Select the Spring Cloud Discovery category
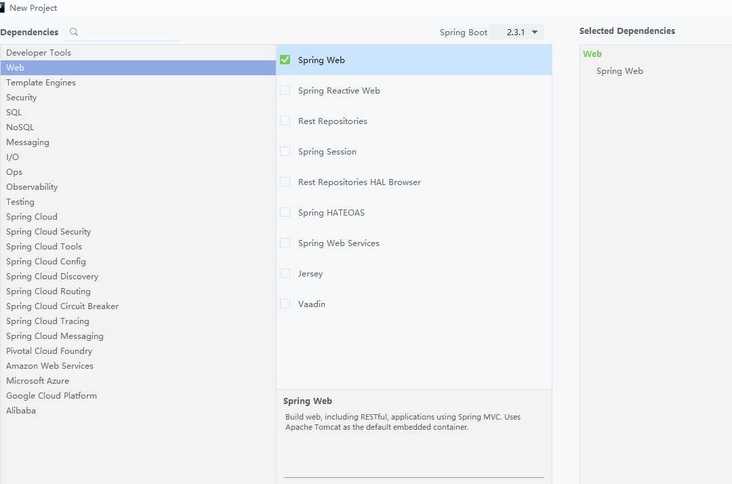Viewport: 732px width, 484px height. tap(52, 277)
